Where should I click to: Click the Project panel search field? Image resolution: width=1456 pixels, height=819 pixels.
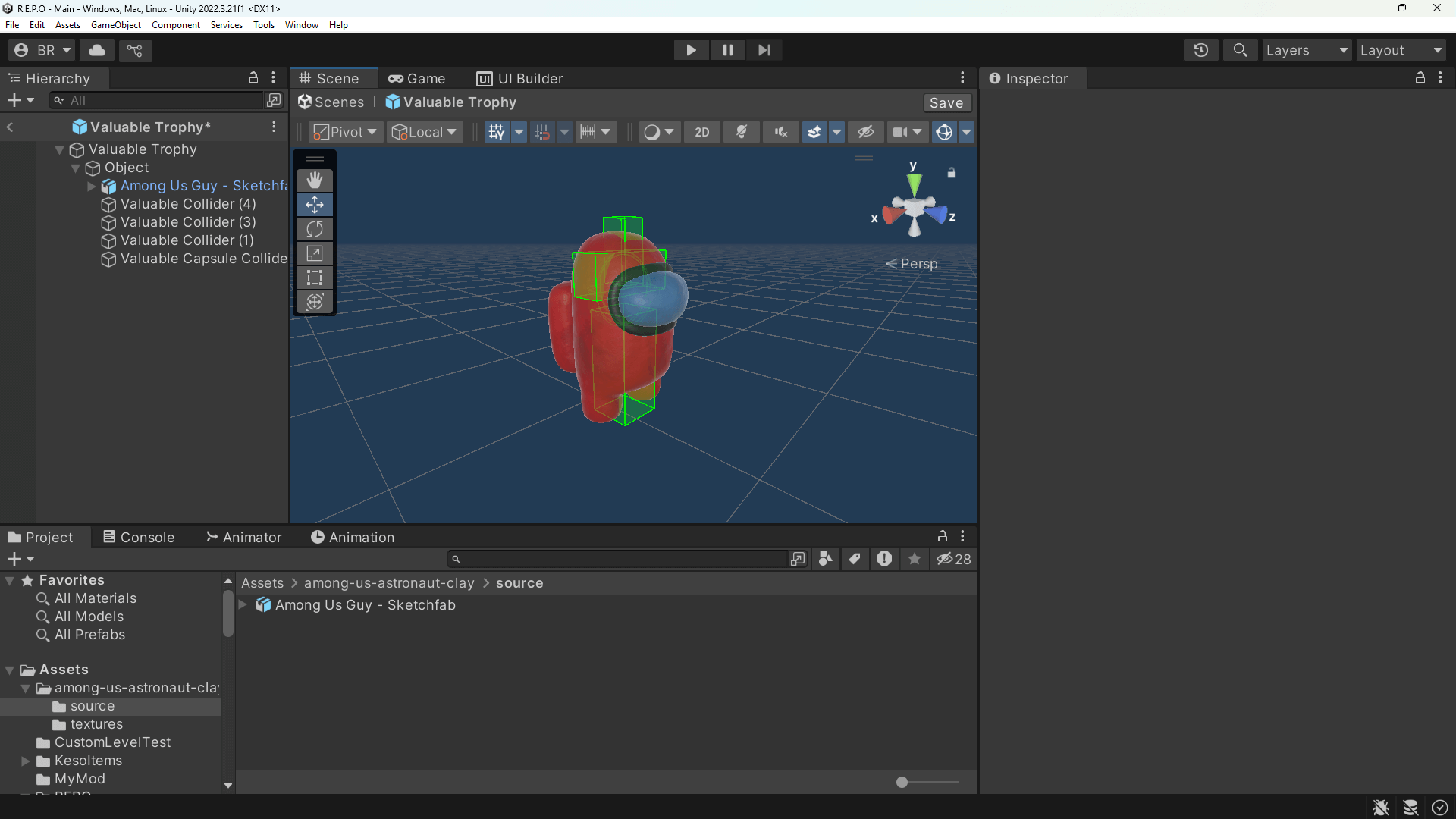point(622,559)
